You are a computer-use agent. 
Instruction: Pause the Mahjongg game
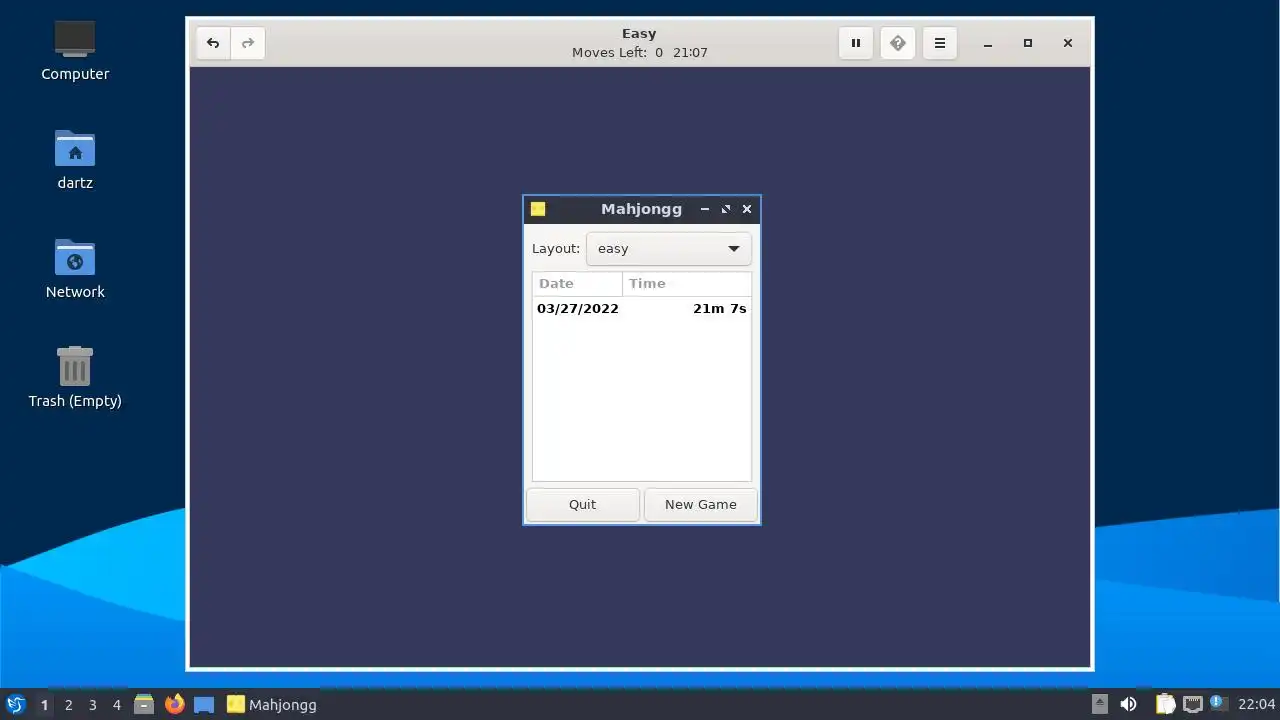[x=856, y=43]
